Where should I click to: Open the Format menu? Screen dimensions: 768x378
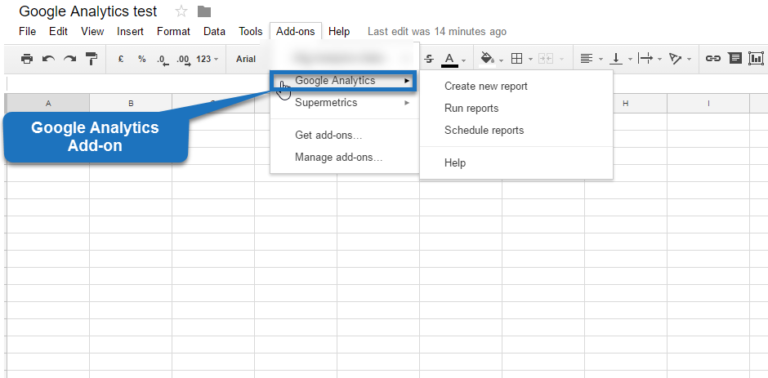point(173,31)
